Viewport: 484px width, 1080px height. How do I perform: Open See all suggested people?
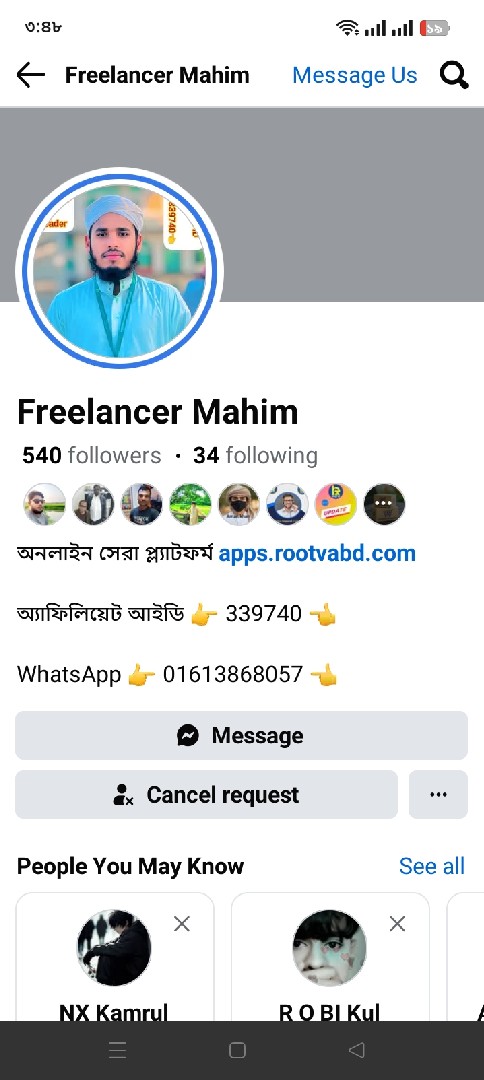tap(432, 866)
